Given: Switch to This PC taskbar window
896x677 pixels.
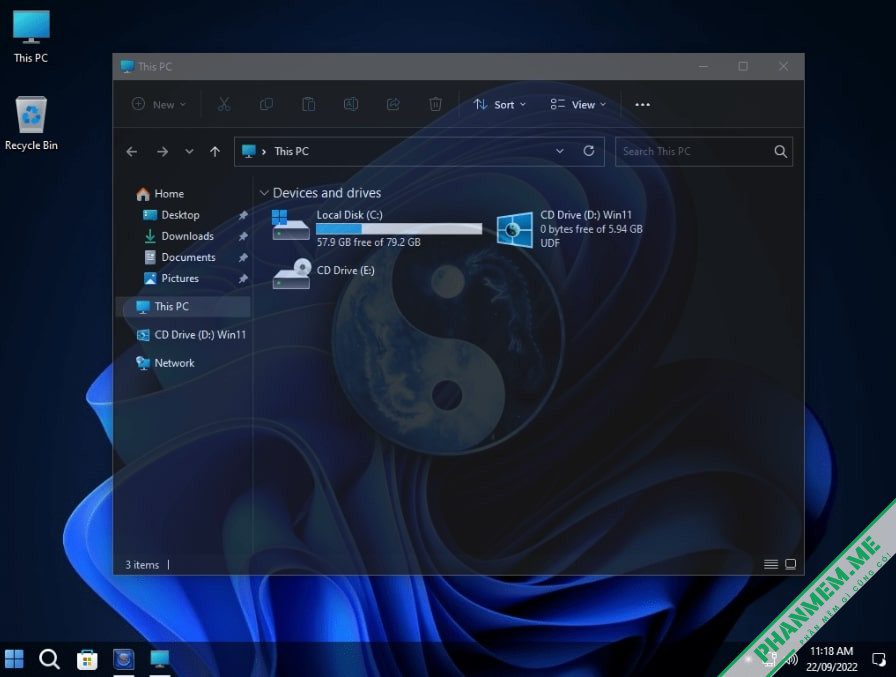Looking at the screenshot, I should (160, 659).
